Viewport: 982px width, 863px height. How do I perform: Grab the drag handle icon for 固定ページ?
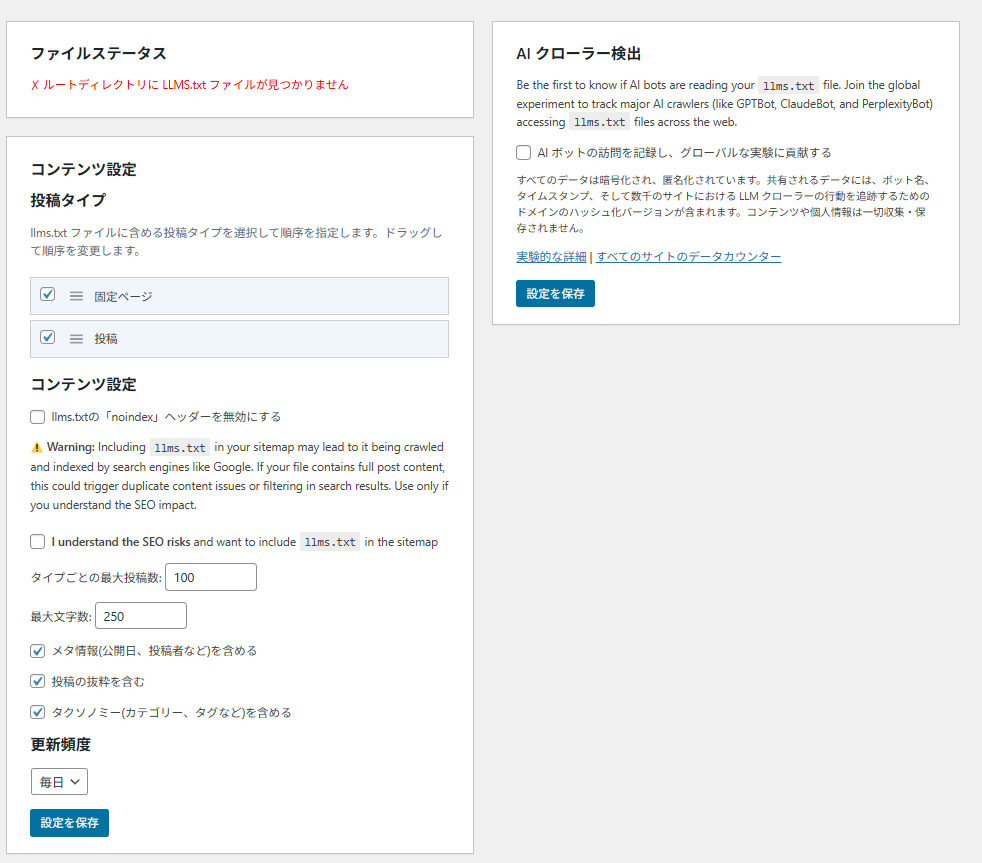(x=76, y=296)
